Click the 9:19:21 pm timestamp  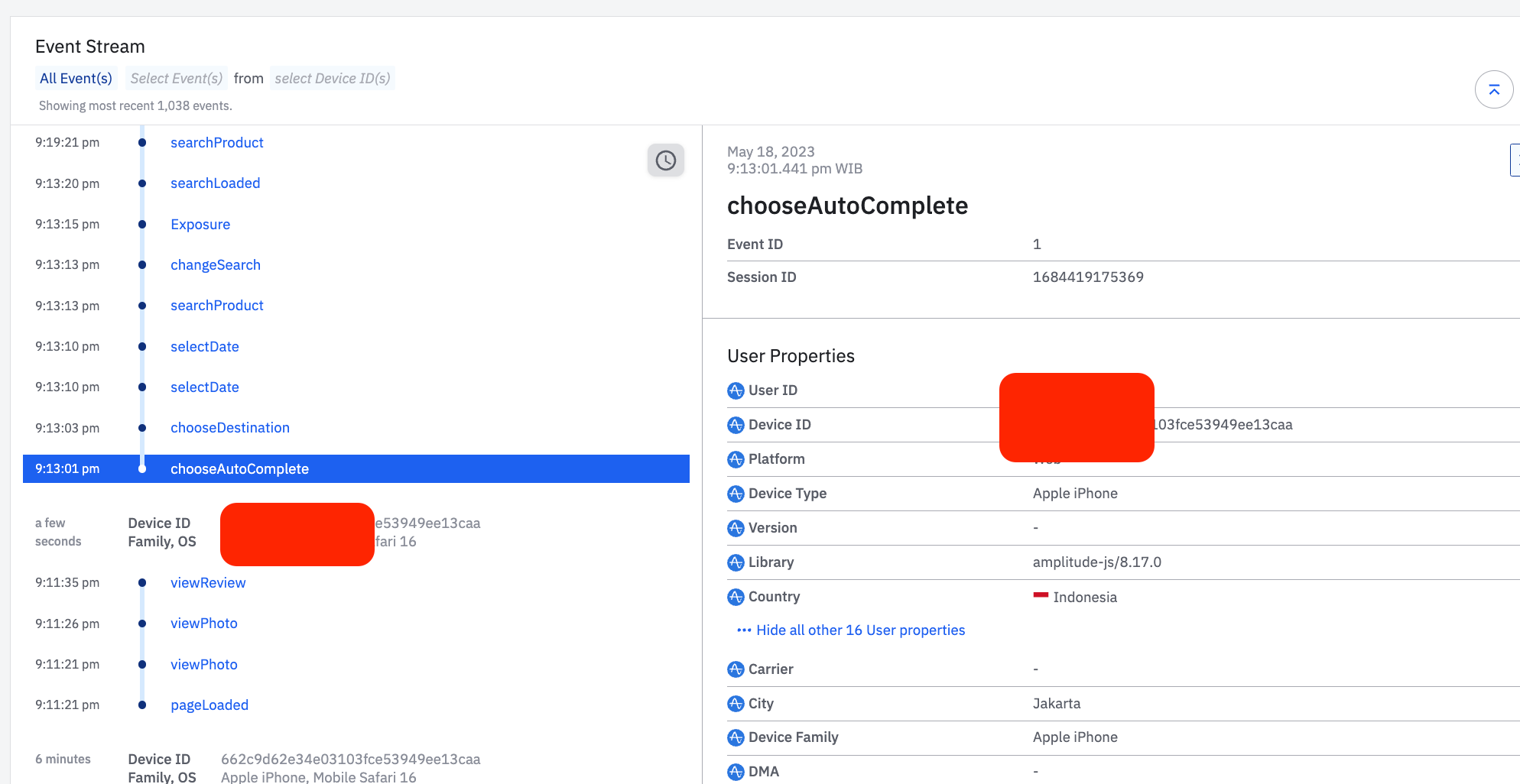(67, 143)
